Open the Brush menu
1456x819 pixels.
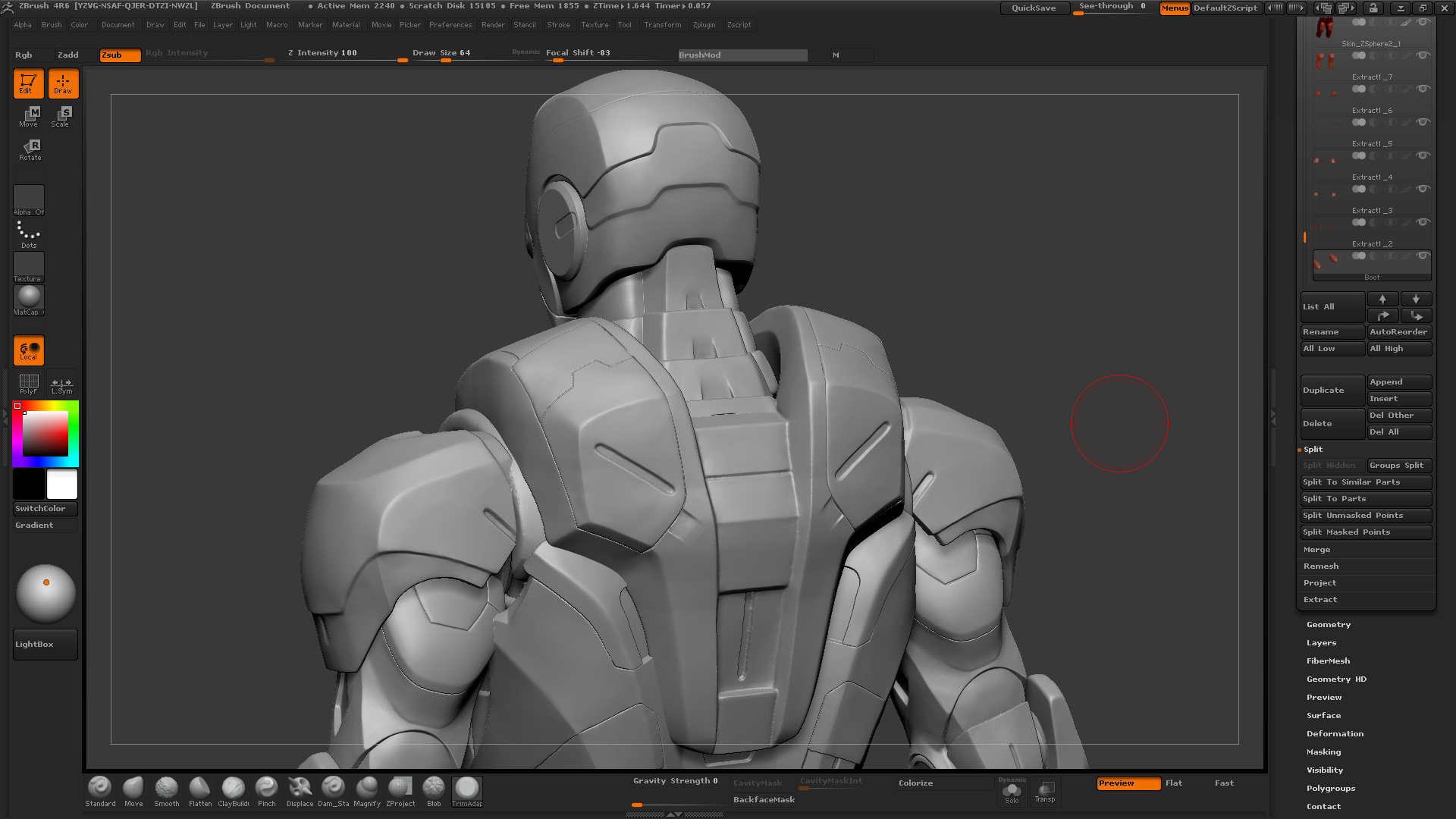click(x=52, y=25)
